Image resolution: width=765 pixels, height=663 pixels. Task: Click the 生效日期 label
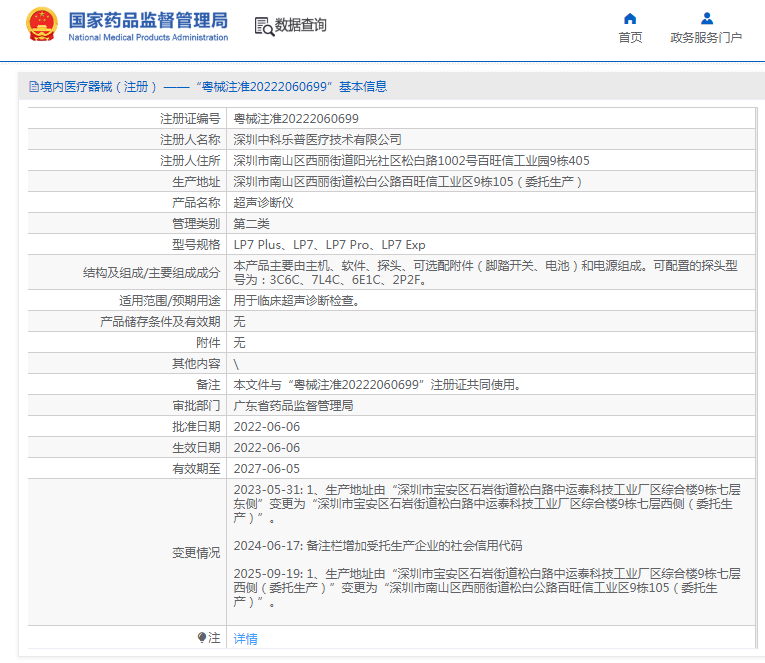(x=196, y=447)
